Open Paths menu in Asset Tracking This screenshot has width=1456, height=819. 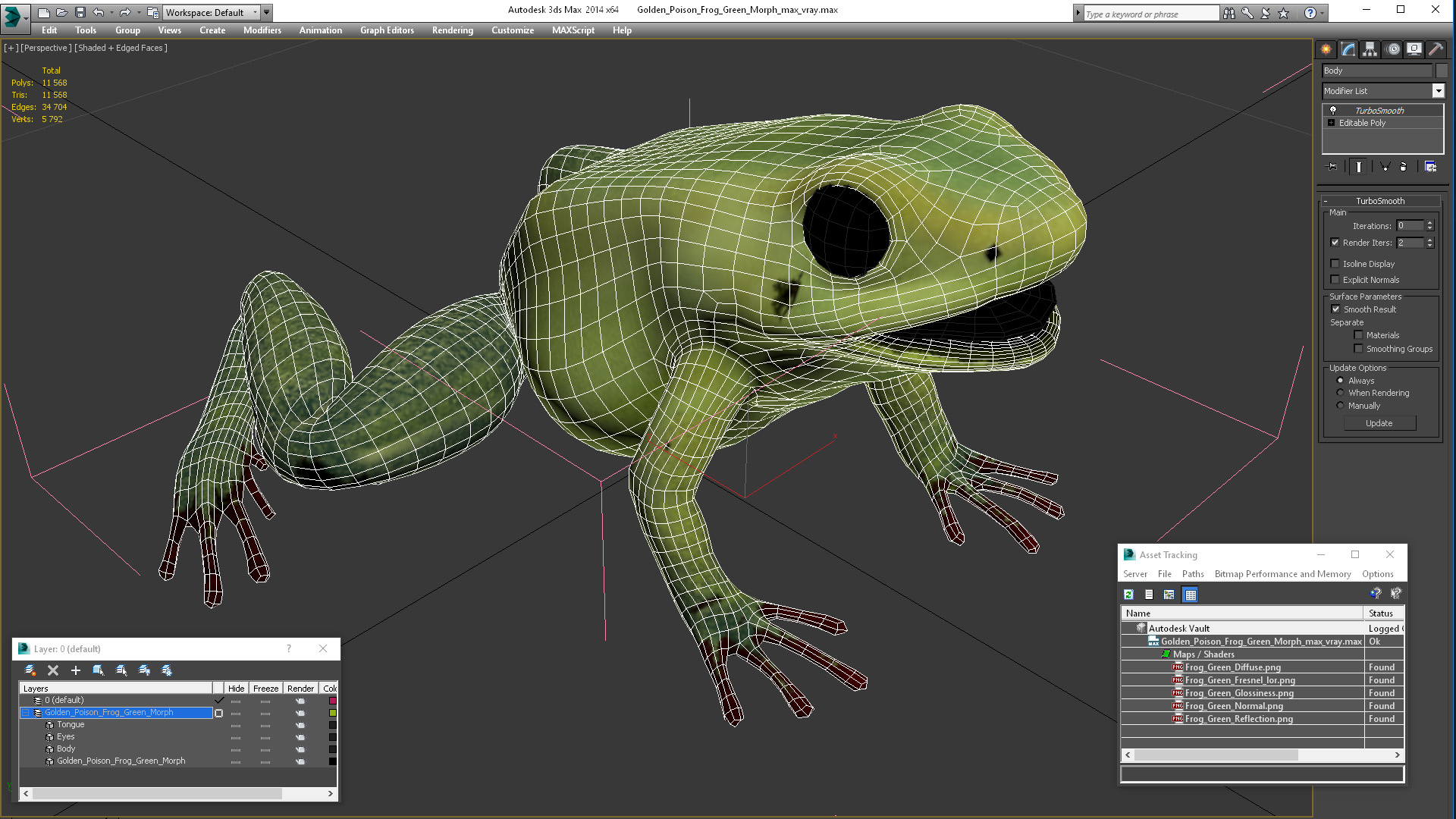point(1192,574)
